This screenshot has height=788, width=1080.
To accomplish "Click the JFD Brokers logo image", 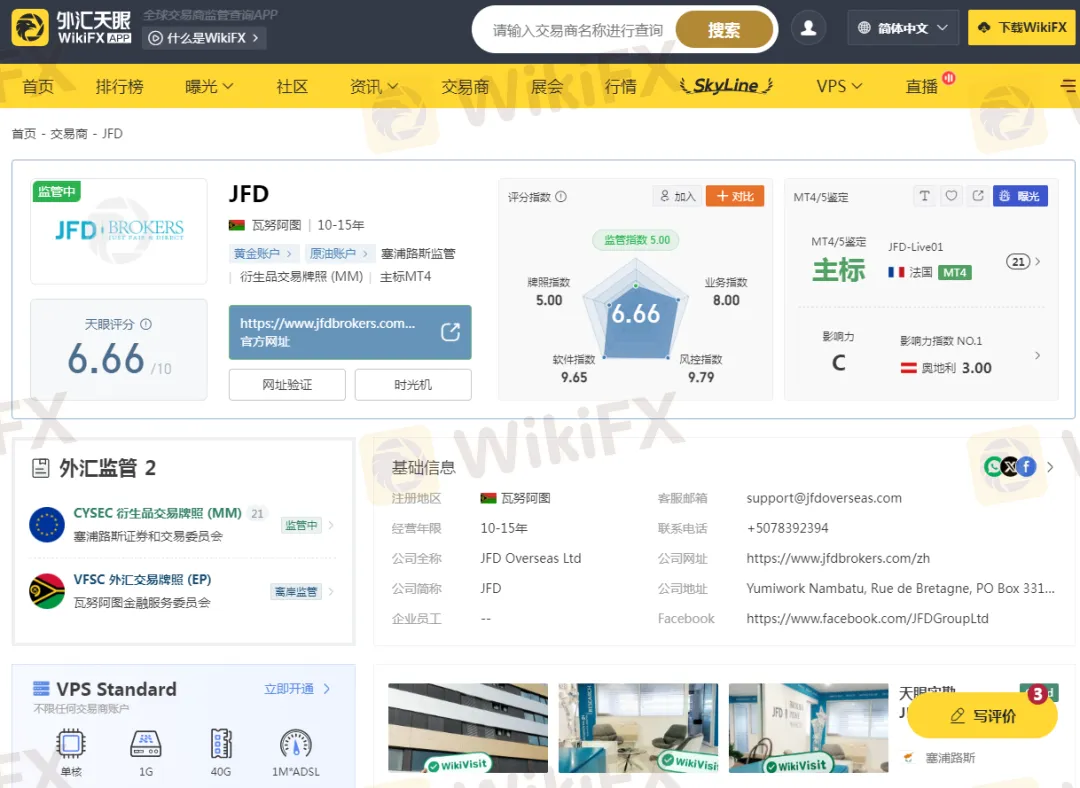I will (119, 229).
